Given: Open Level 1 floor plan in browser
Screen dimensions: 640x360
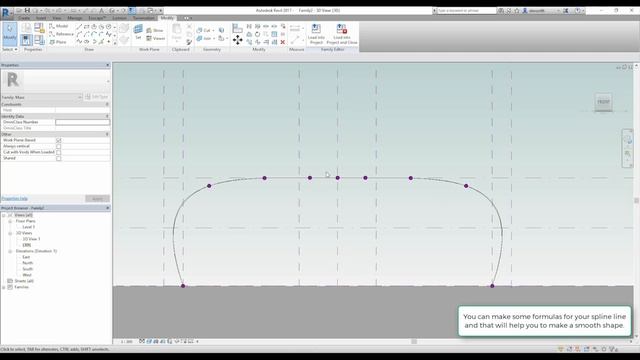Looking at the screenshot, I should tap(29, 227).
